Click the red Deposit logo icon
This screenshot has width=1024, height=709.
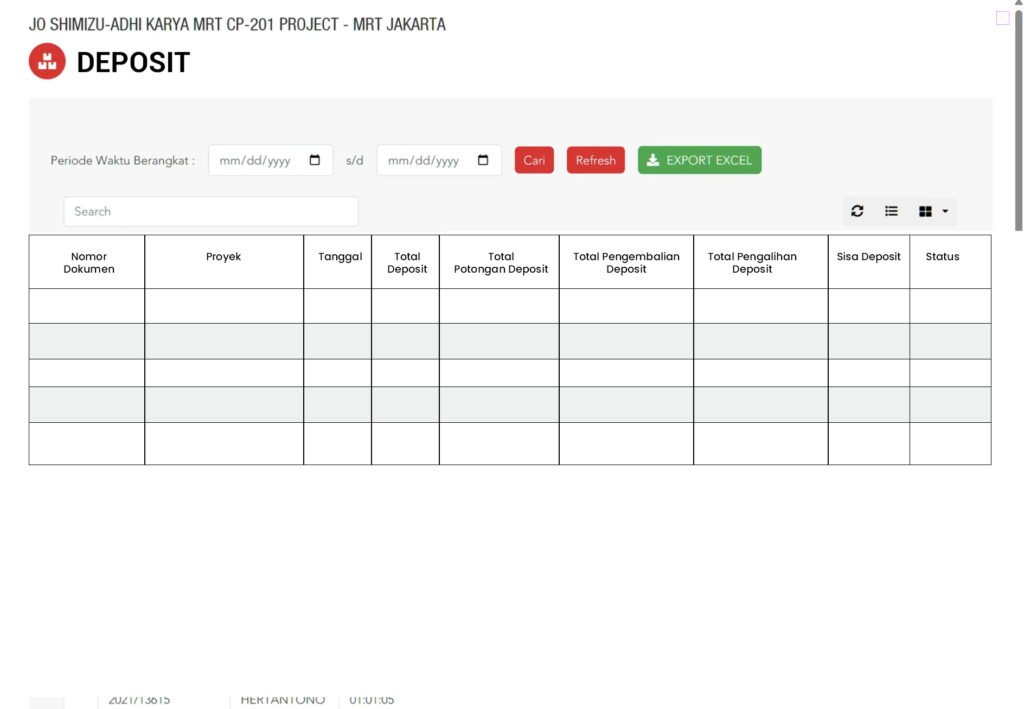click(x=46, y=62)
